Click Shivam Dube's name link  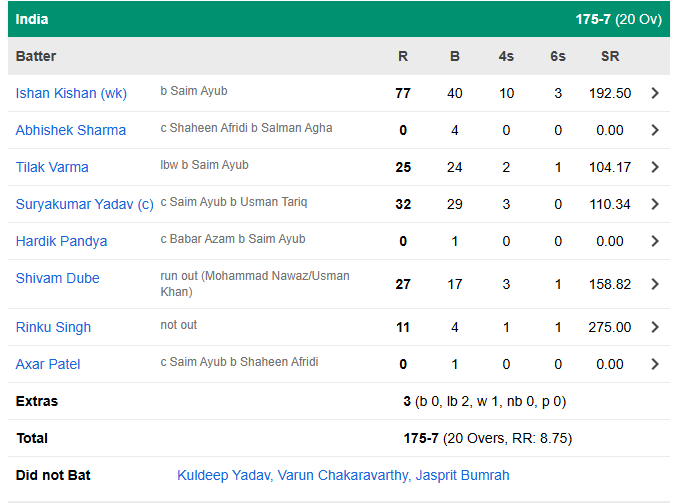[58, 278]
